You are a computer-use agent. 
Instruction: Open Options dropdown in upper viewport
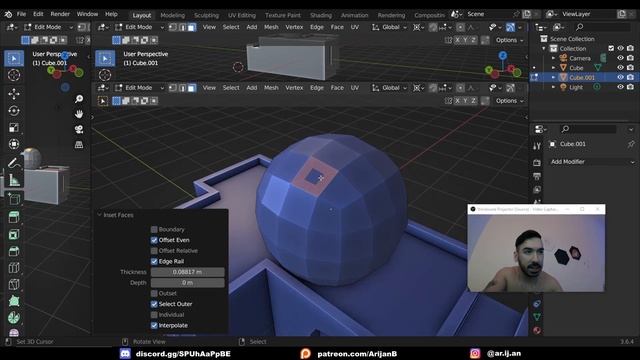click(x=509, y=40)
